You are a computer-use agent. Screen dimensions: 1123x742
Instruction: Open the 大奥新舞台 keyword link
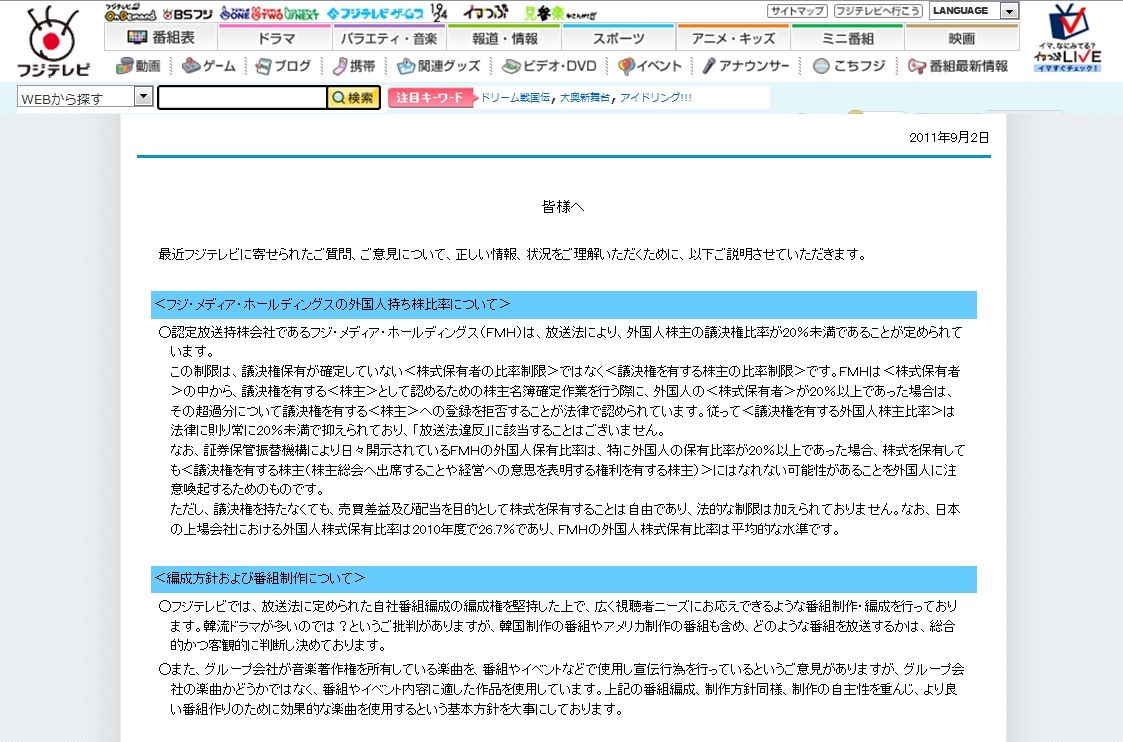pyautogui.click(x=584, y=97)
